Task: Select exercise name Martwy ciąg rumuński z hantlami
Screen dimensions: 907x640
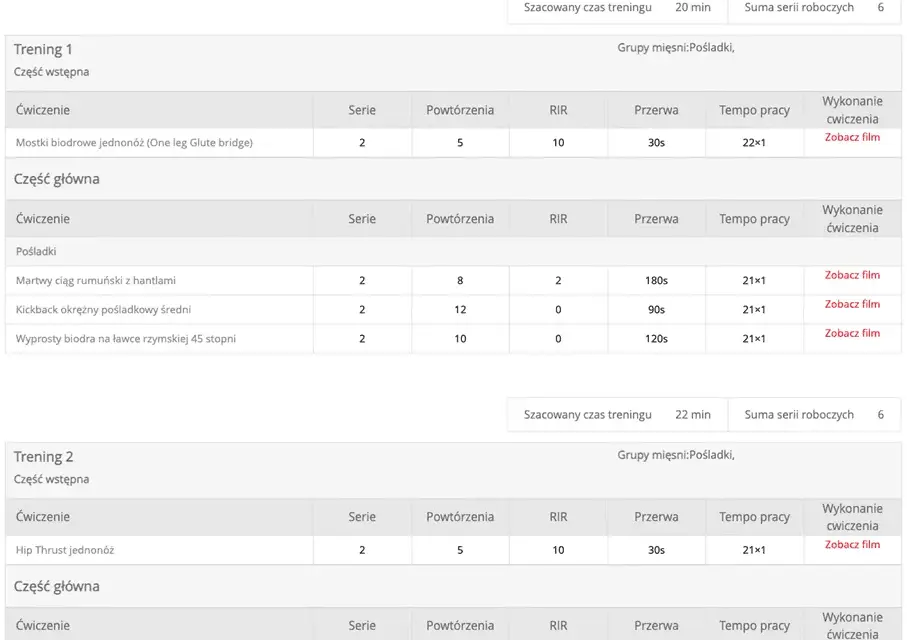Action: 96,280
